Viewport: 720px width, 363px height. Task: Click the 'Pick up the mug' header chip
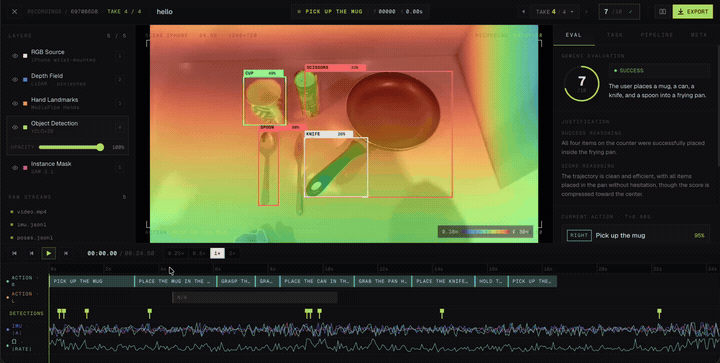click(331, 11)
